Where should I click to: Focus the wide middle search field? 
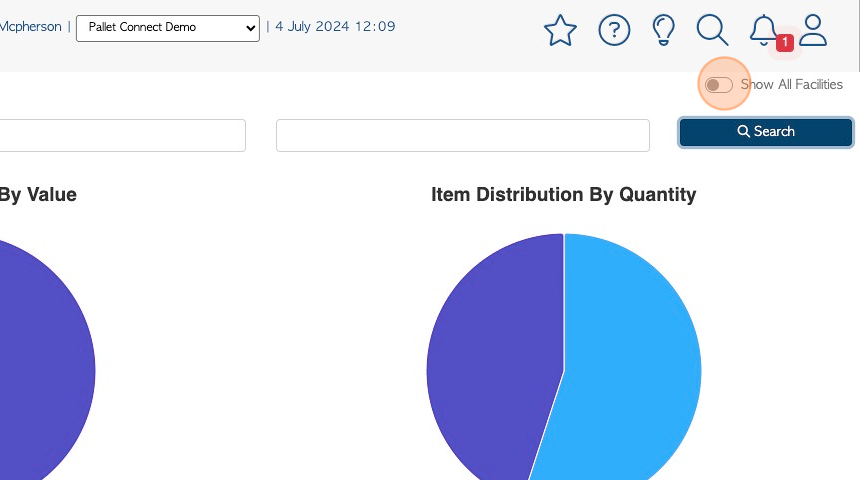(x=463, y=135)
